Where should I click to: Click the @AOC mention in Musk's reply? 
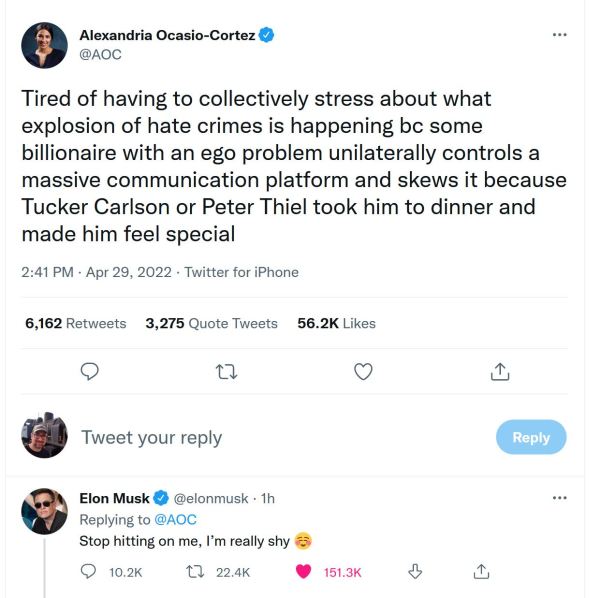[x=175, y=520]
